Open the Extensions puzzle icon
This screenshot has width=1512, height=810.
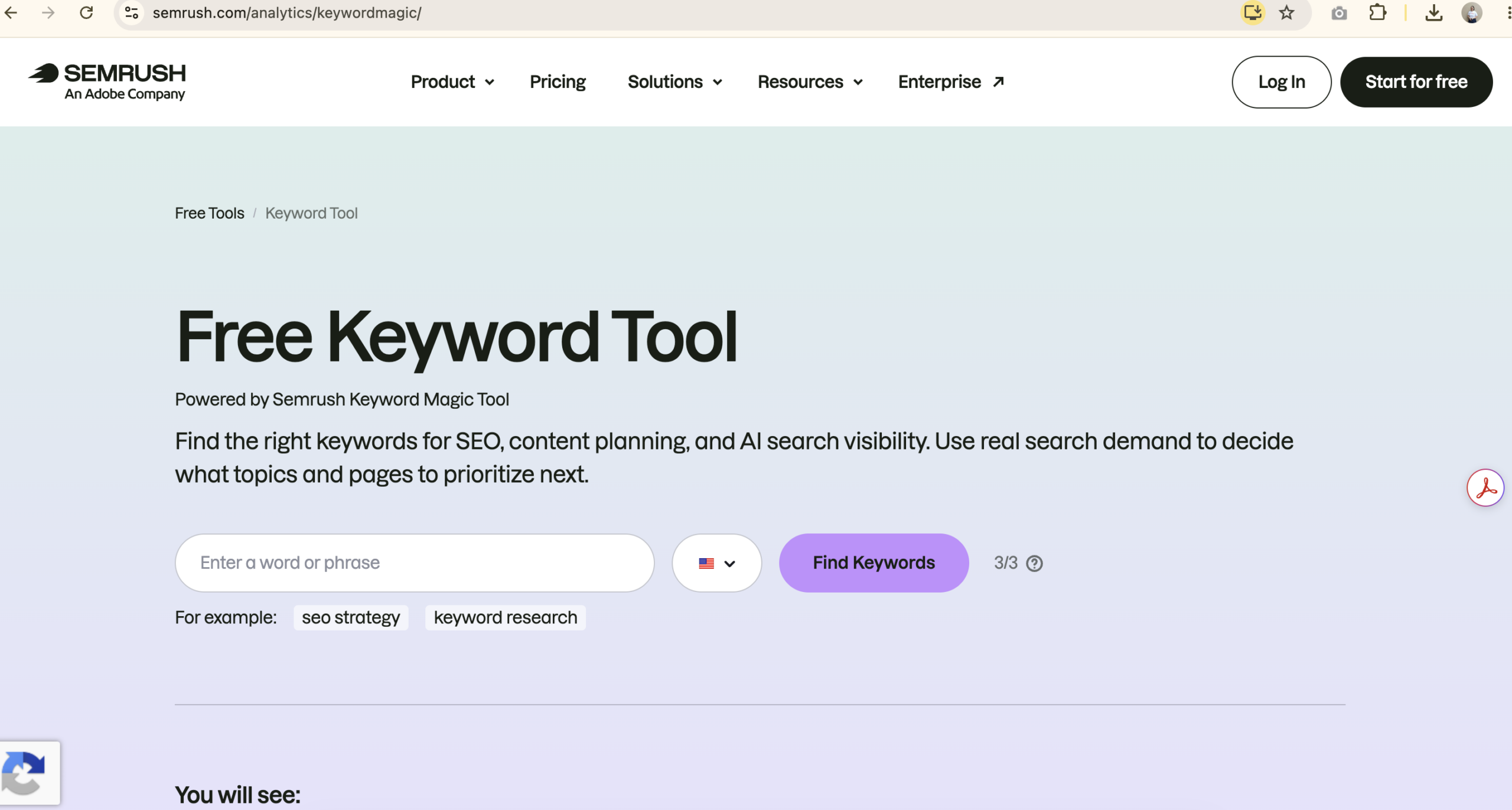(x=1377, y=12)
